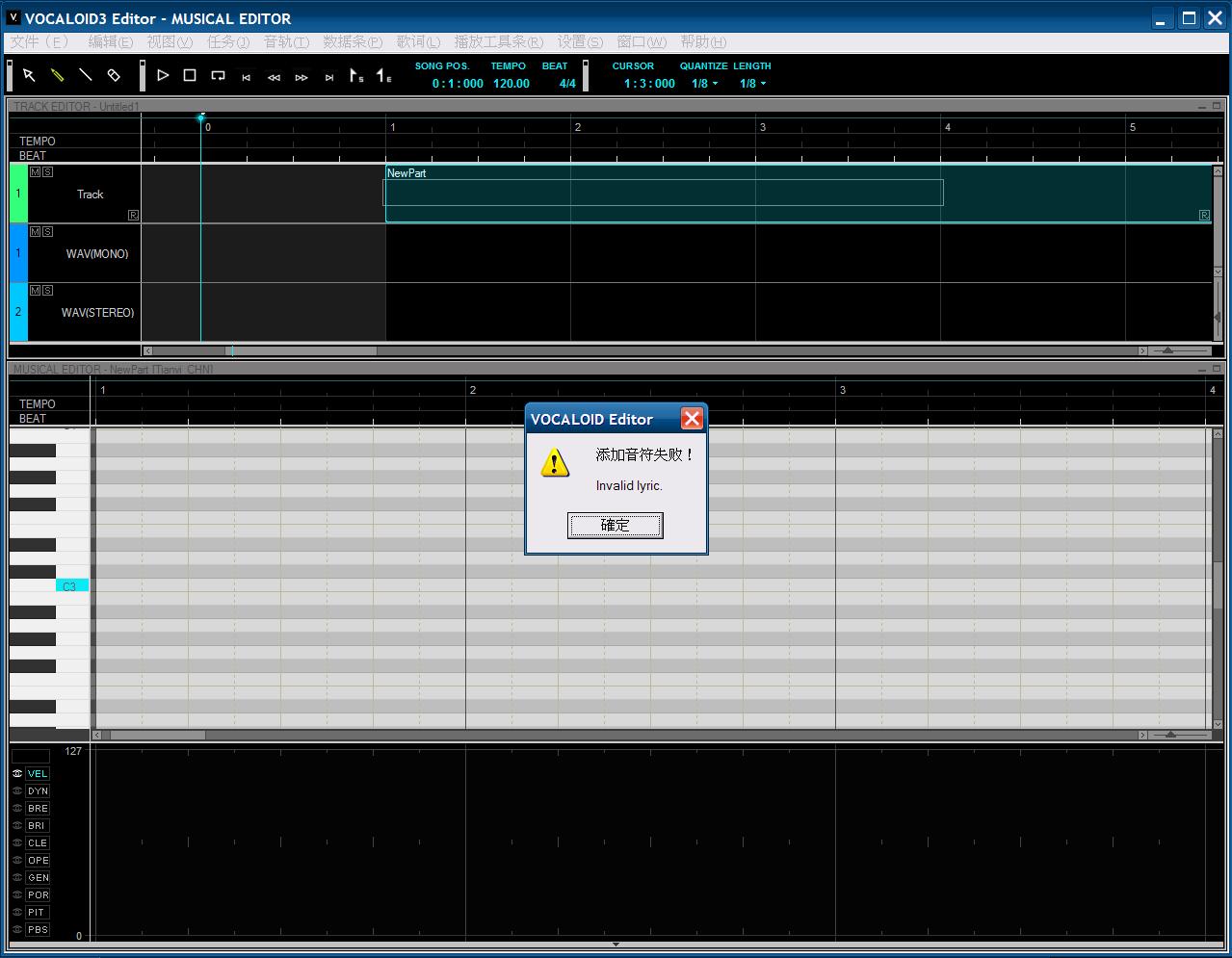
Task: Toggle loop repeat playback
Action: point(219,75)
